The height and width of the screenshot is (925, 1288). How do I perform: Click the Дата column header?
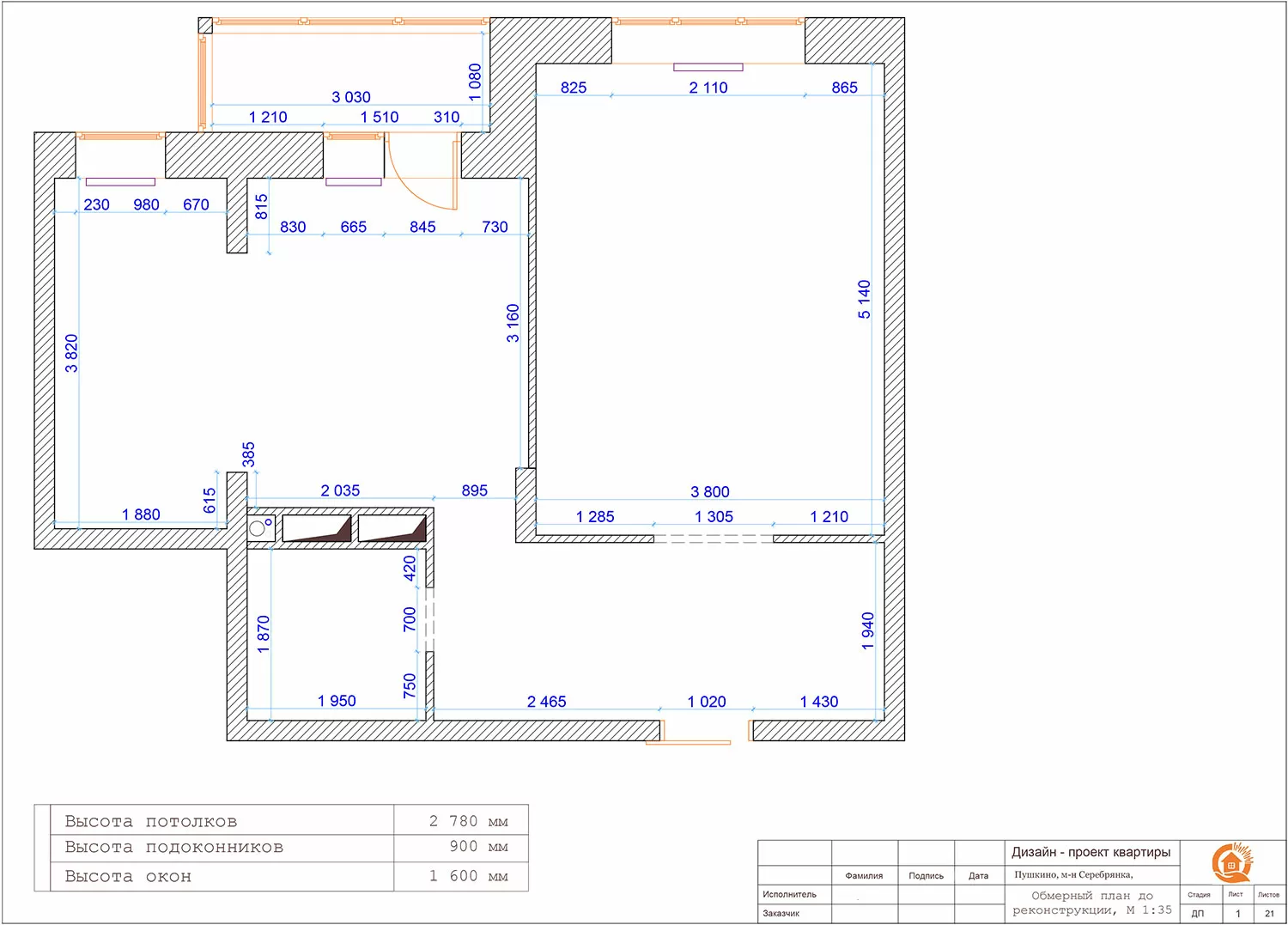click(x=979, y=876)
